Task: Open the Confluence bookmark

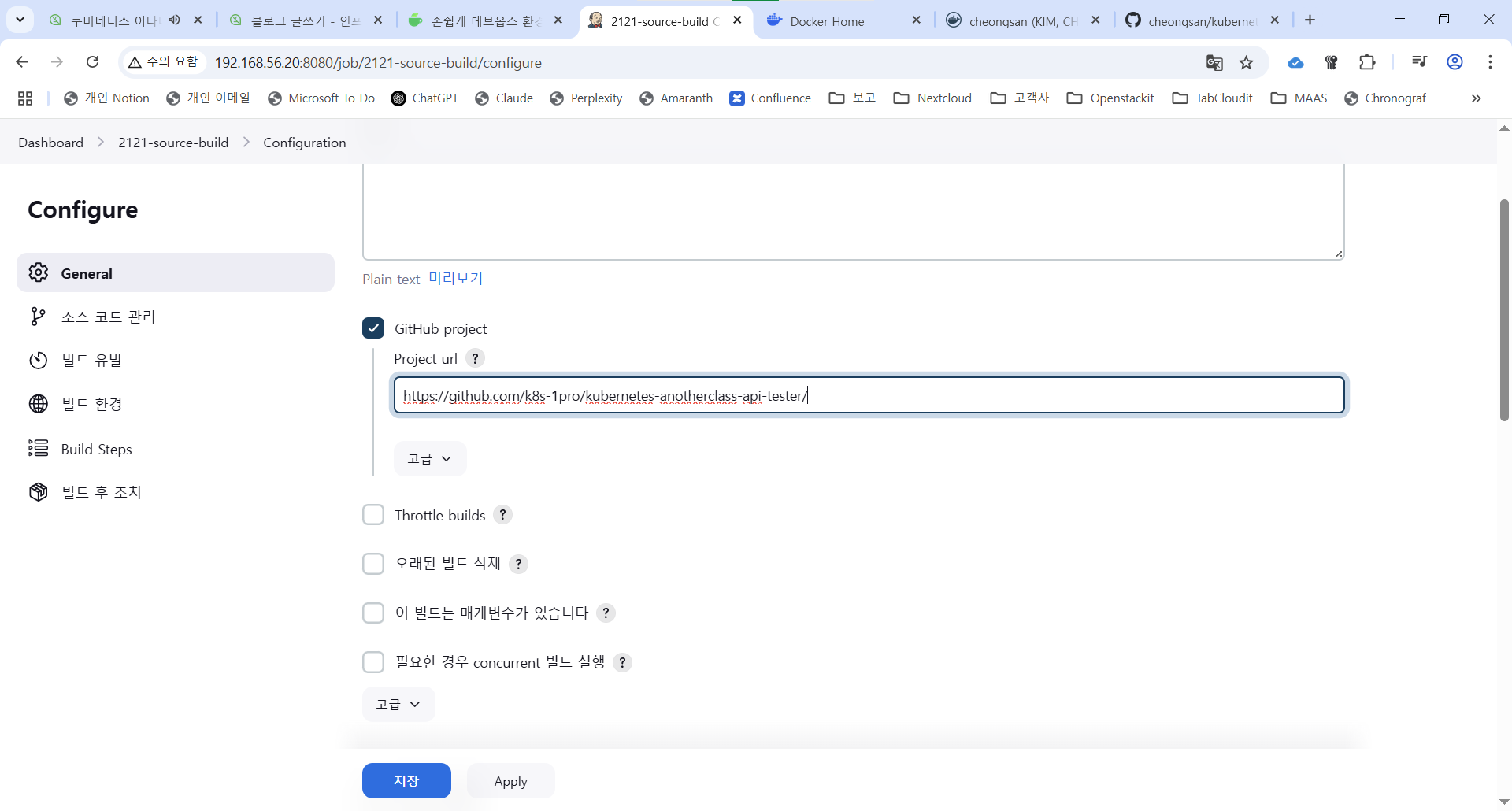Action: click(770, 98)
